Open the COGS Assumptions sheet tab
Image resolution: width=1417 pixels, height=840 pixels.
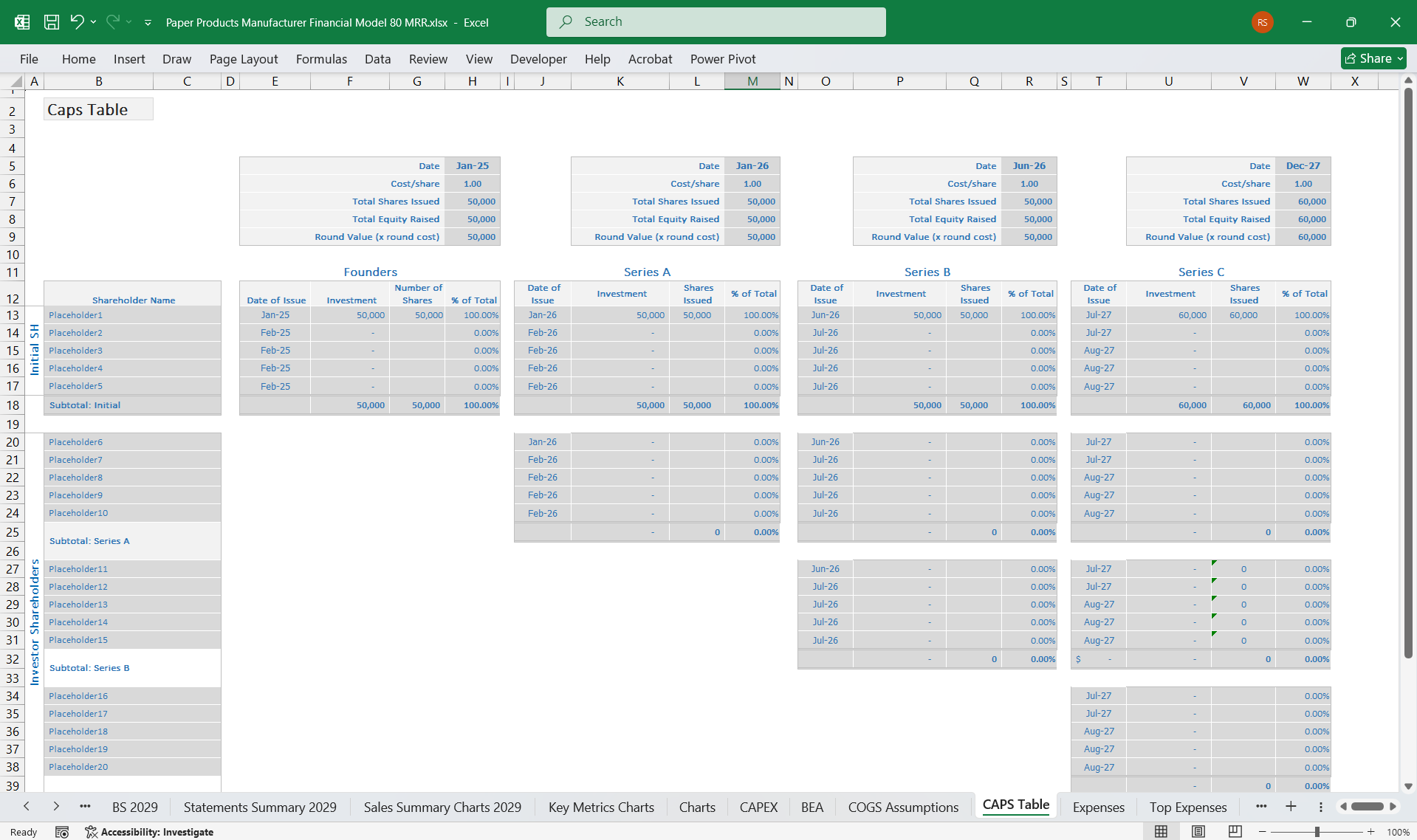click(902, 807)
